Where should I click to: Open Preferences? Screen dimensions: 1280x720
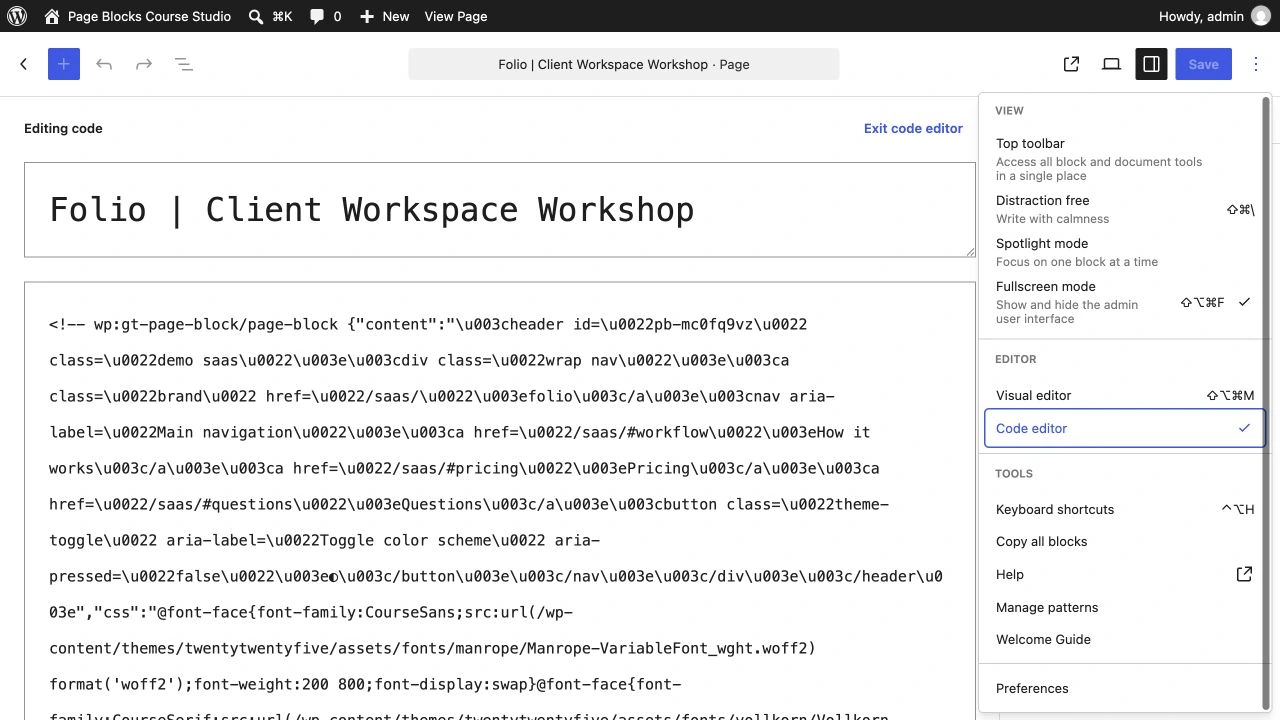(x=1124, y=688)
